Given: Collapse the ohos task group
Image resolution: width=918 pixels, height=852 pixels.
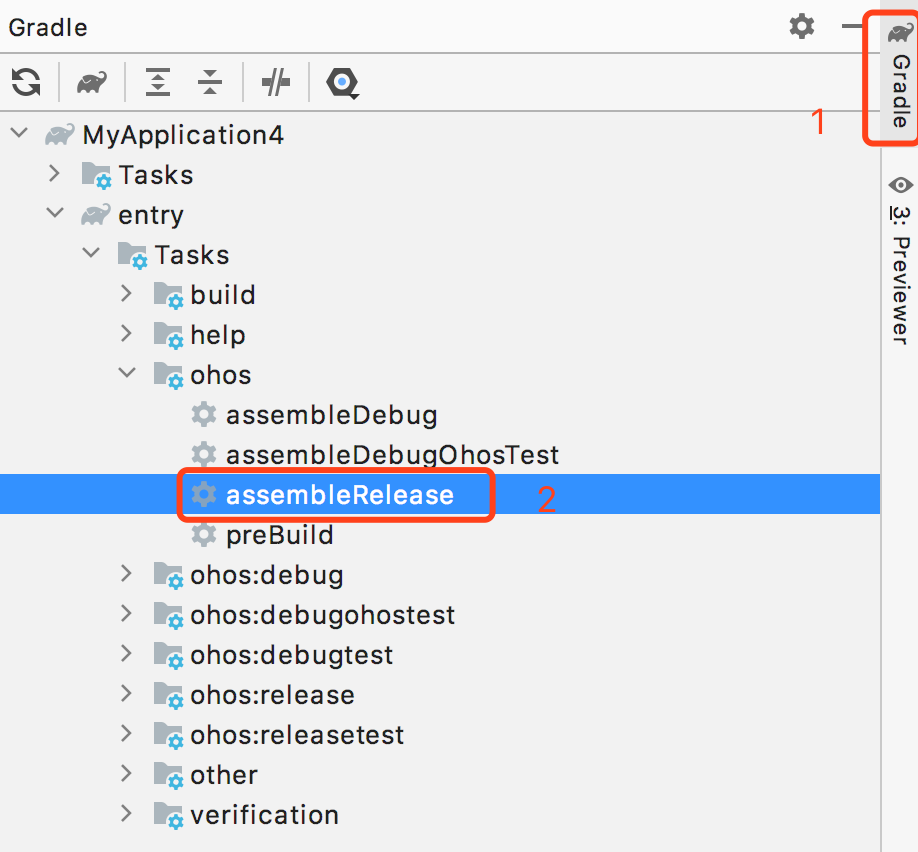Looking at the screenshot, I should [126, 375].
